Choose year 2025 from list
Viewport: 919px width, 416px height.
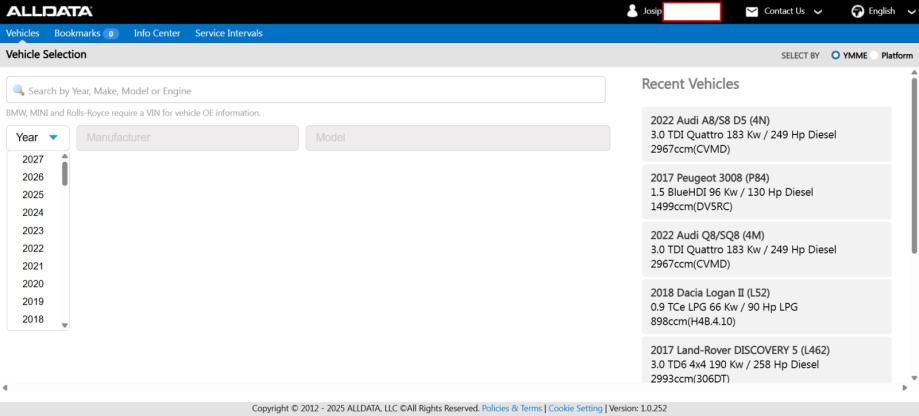point(33,195)
